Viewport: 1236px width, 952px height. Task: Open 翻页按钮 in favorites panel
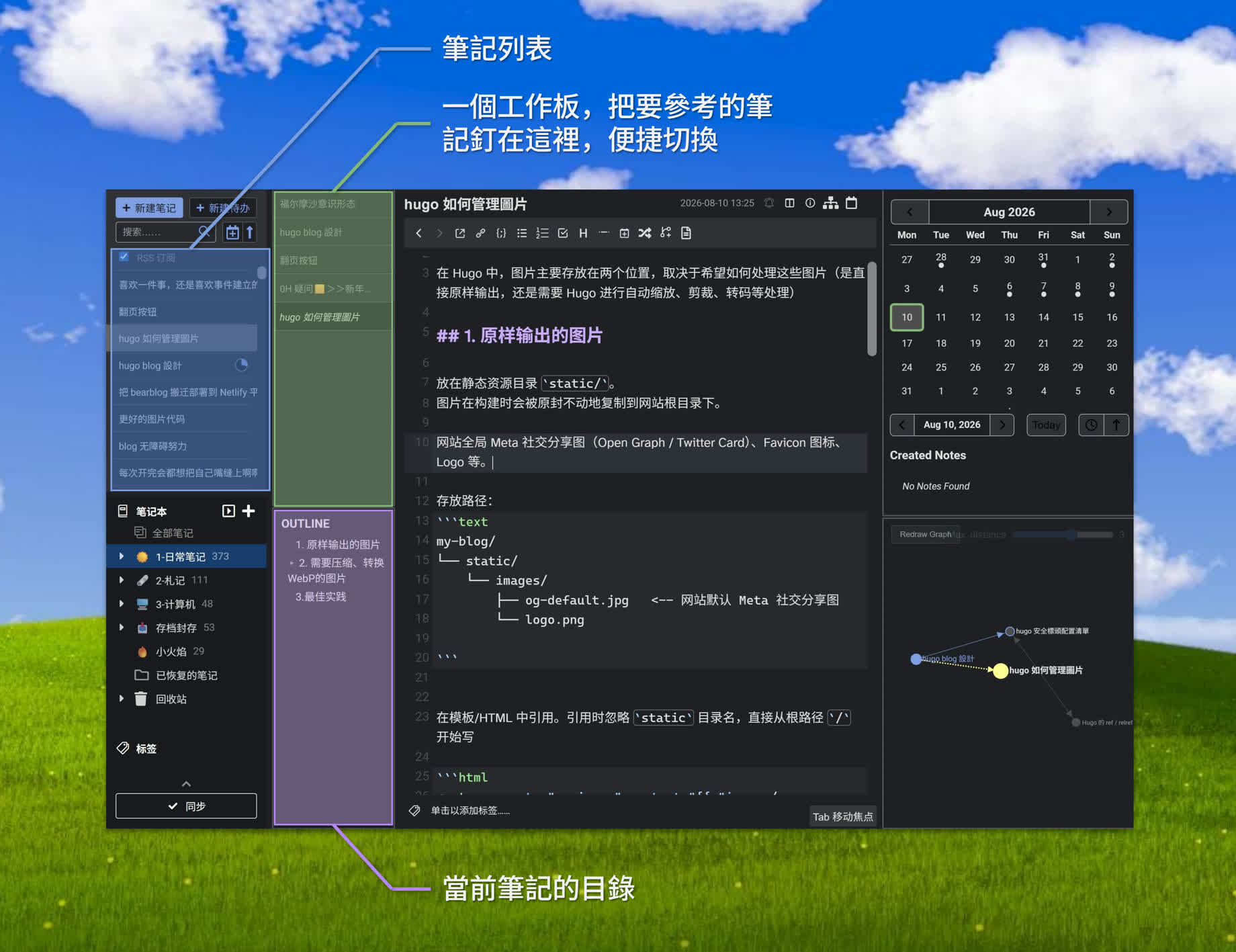click(333, 261)
